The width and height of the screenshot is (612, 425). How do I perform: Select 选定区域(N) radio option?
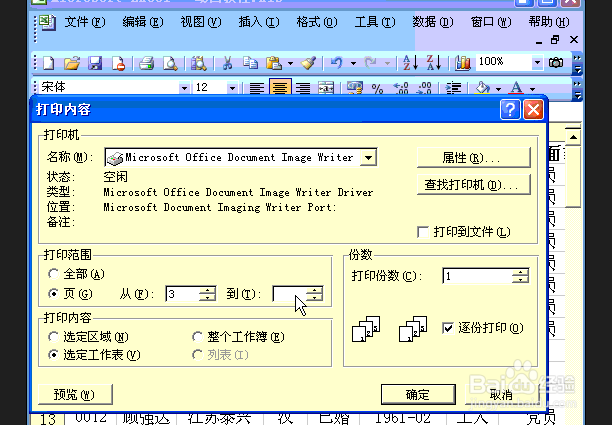click(x=53, y=336)
